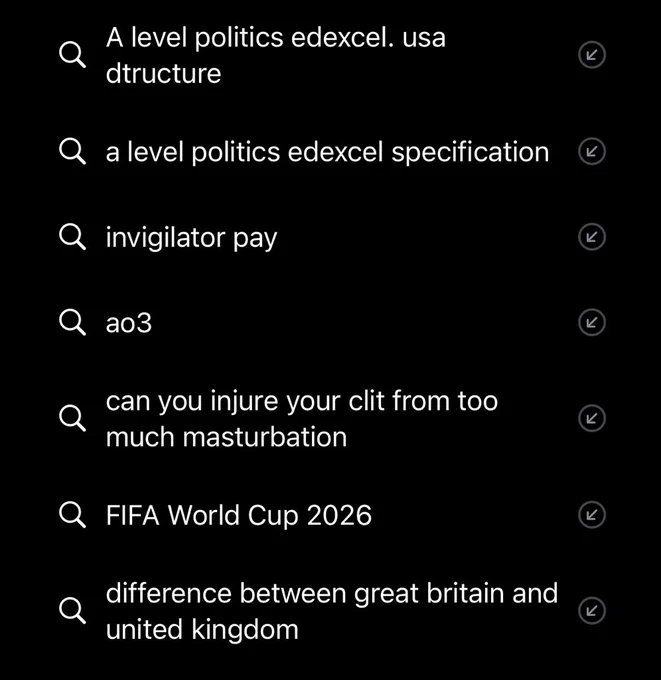Screen dimensions: 661x680
Task: Insert 'a level politics edexcel specification' via its arrow icon
Action: click(x=592, y=151)
